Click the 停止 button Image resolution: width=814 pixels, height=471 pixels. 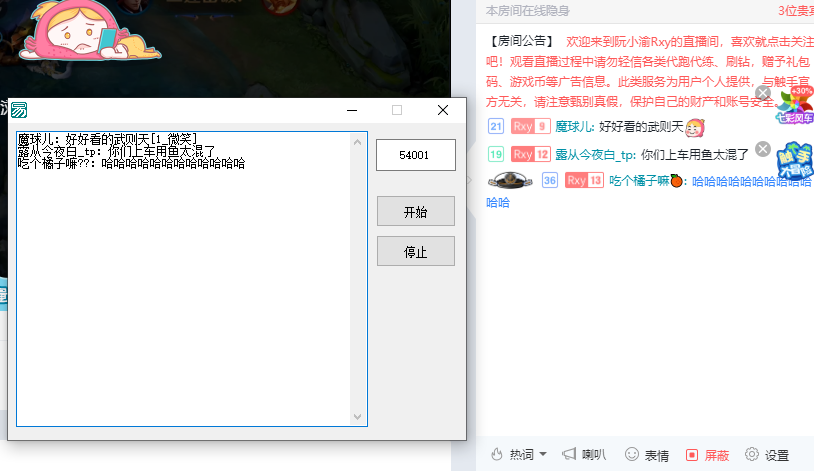(416, 251)
